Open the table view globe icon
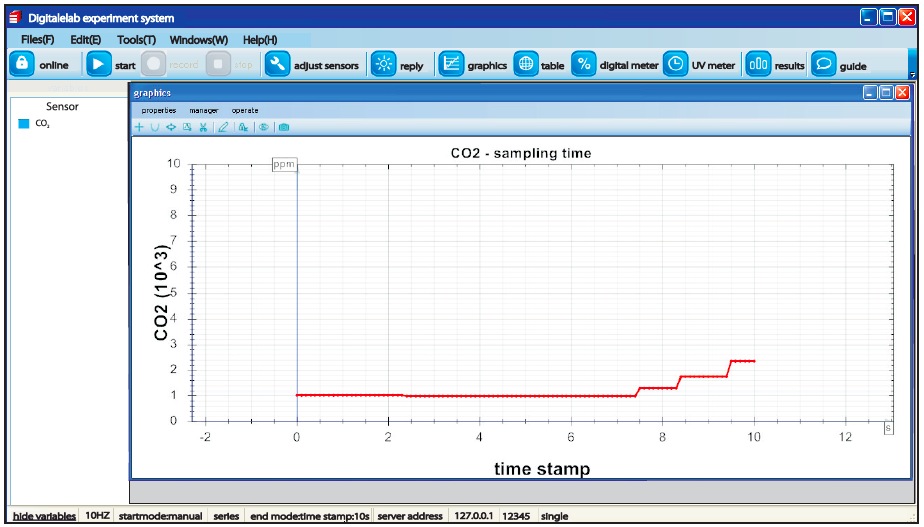Screen dimensions: 924x527 [526, 65]
